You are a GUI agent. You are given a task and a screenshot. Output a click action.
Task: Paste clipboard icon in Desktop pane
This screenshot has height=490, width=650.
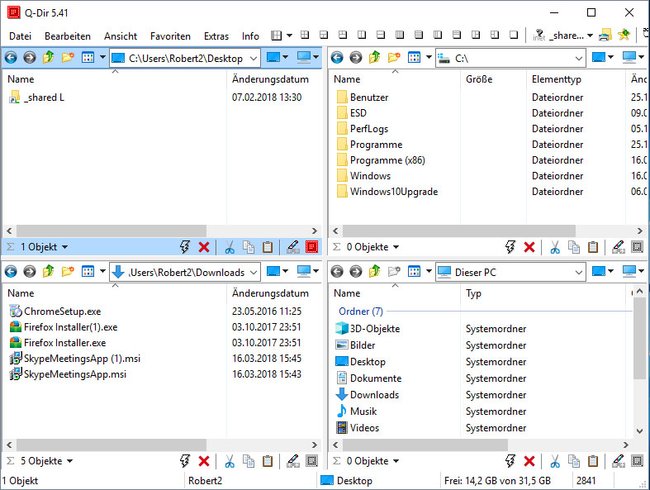tap(268, 247)
